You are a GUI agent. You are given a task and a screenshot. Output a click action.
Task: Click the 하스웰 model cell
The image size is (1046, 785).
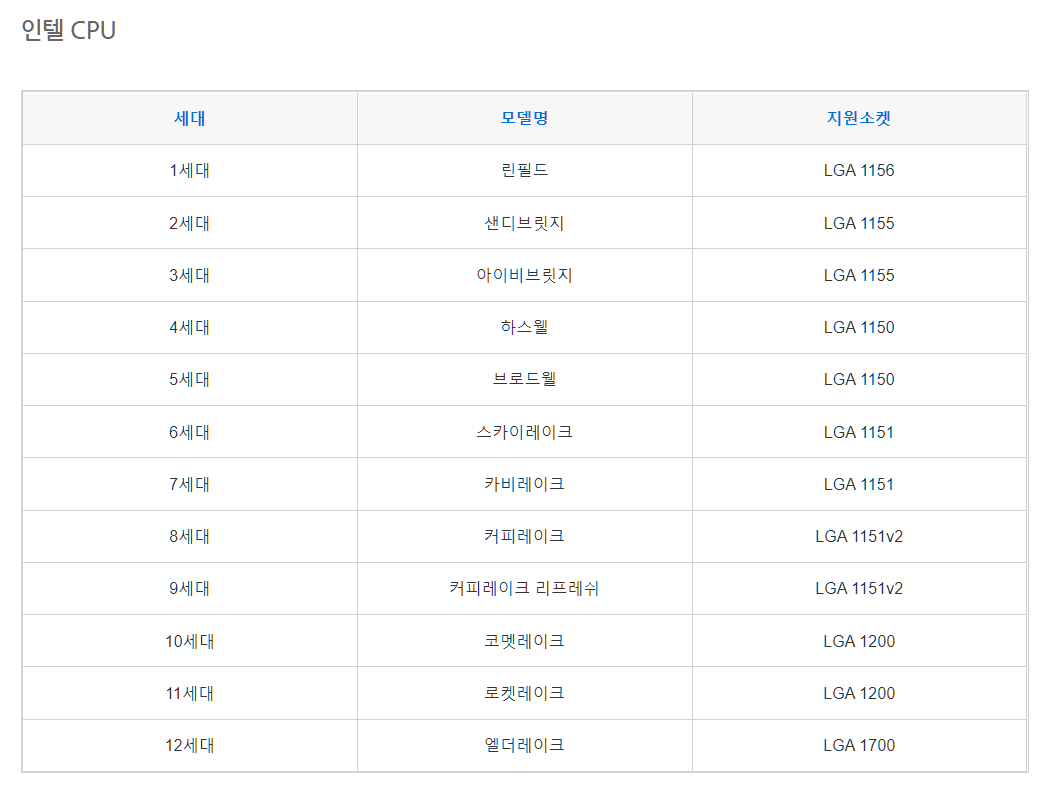coord(524,327)
